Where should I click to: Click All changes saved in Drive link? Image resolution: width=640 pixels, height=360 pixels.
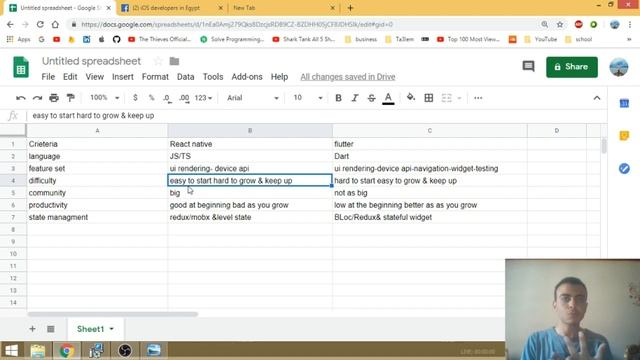pyautogui.click(x=348, y=77)
